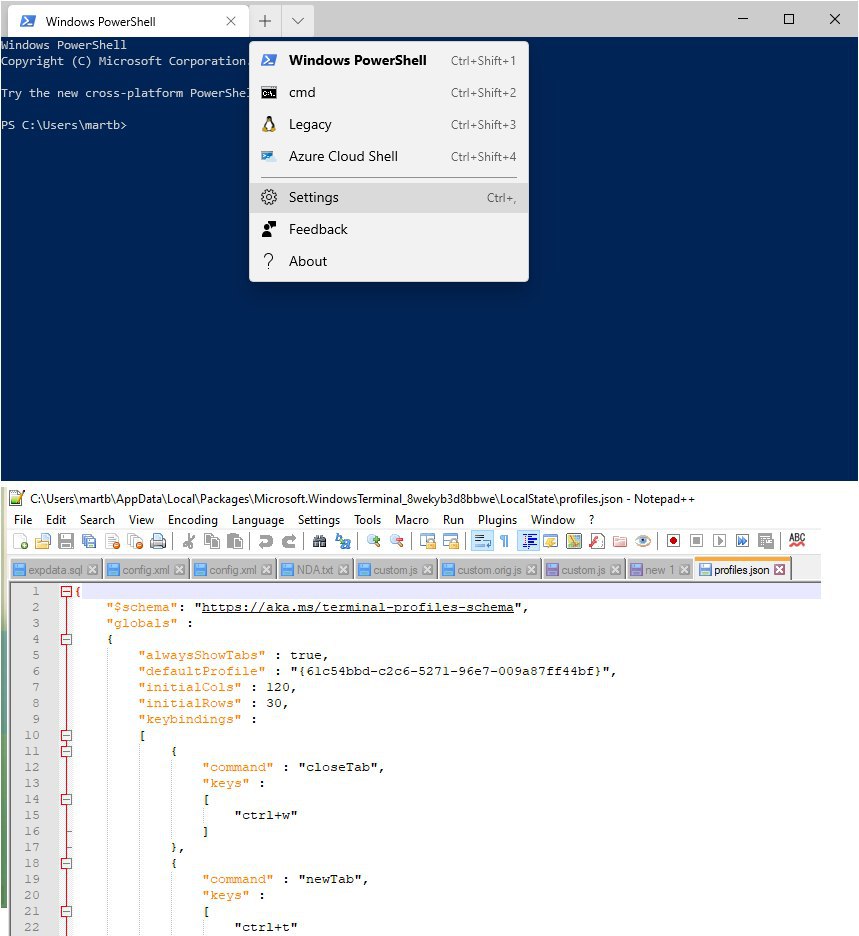The width and height of the screenshot is (859, 936).
Task: Click the New file icon in Notepad++ toolbar
Action: [x=20, y=541]
